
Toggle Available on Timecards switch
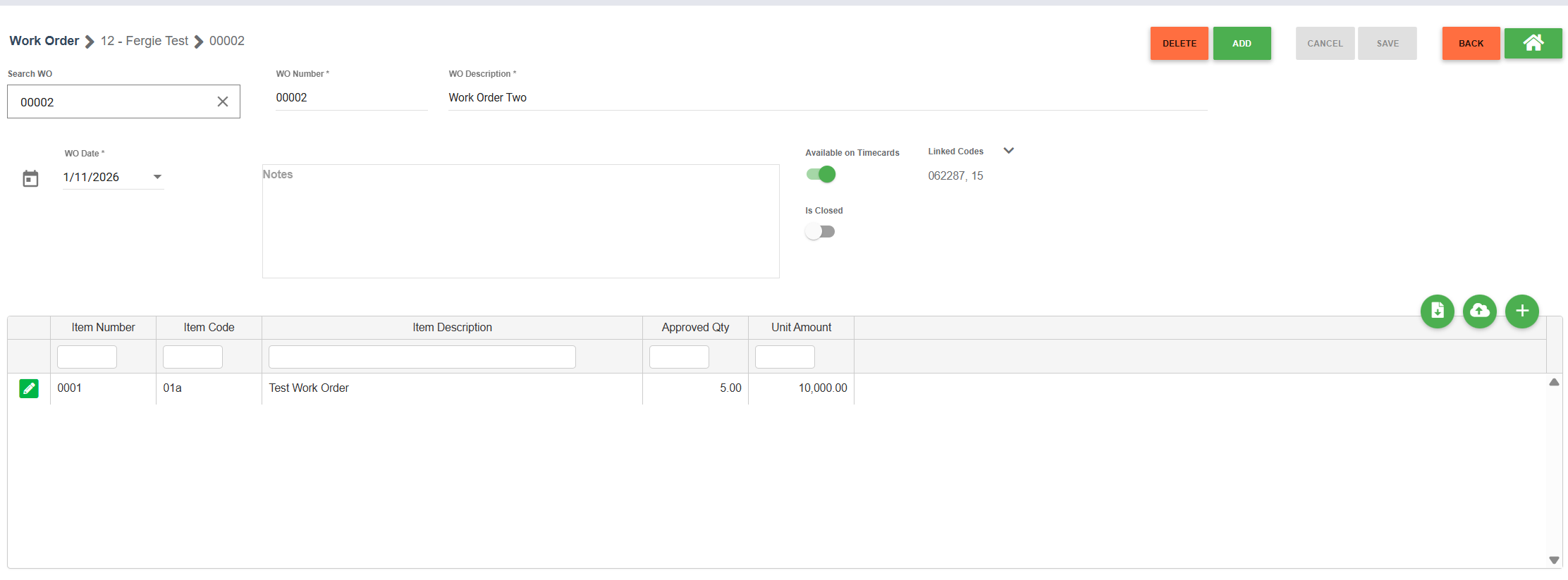coord(821,174)
